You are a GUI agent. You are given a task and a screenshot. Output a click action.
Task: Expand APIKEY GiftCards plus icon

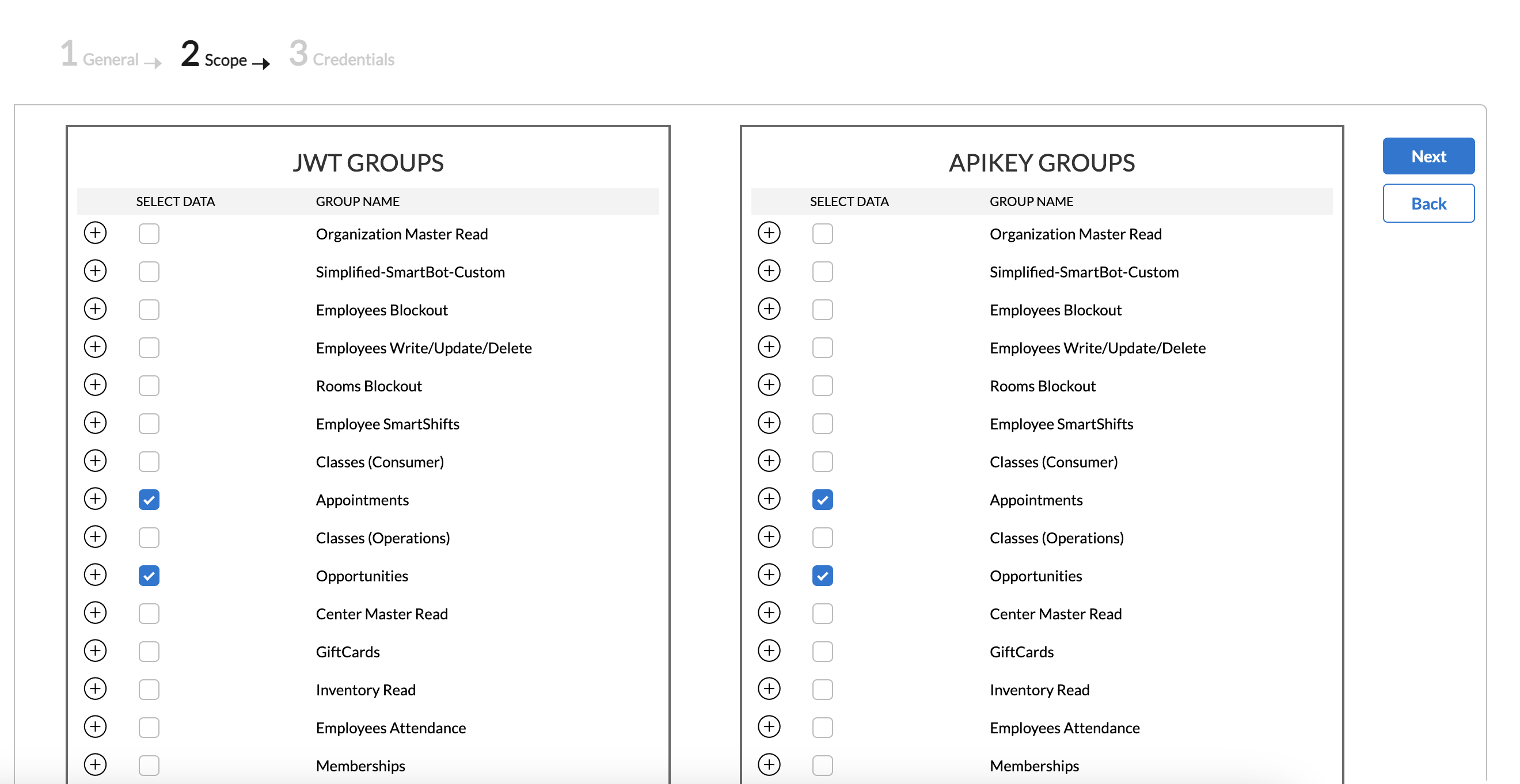pos(769,650)
